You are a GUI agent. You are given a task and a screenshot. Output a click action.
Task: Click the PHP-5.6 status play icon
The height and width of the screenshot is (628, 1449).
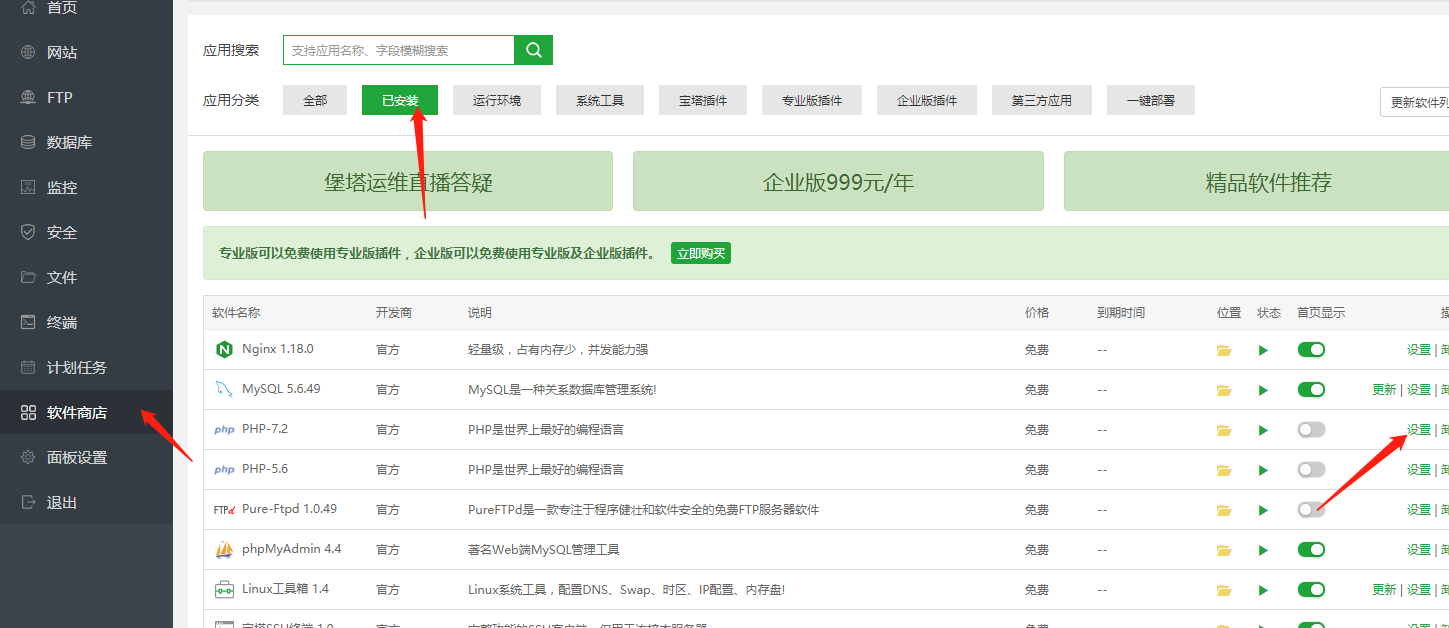click(x=1263, y=470)
